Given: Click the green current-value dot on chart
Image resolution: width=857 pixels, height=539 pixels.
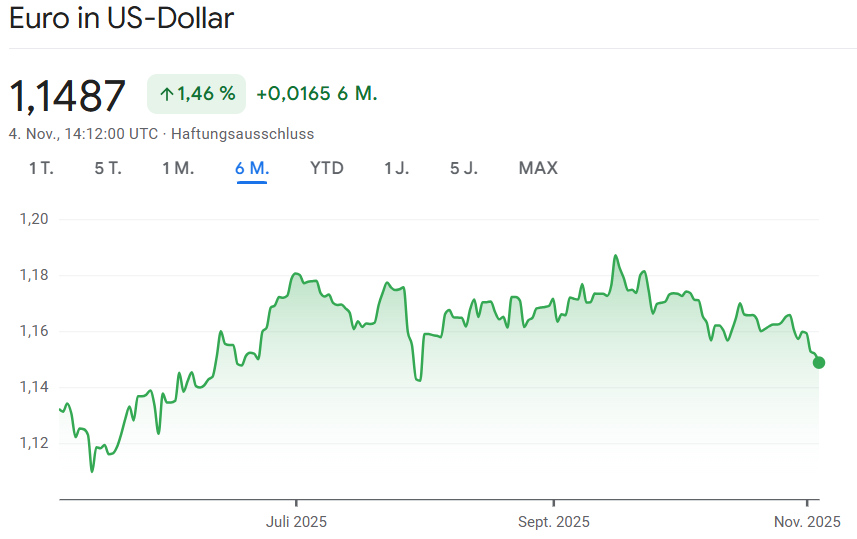Looking at the screenshot, I should (819, 362).
